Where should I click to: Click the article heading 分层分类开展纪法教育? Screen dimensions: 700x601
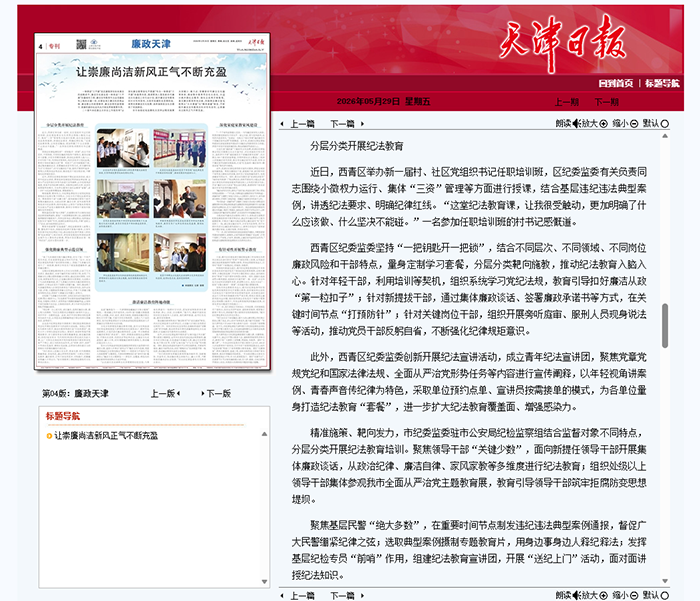[357, 146]
